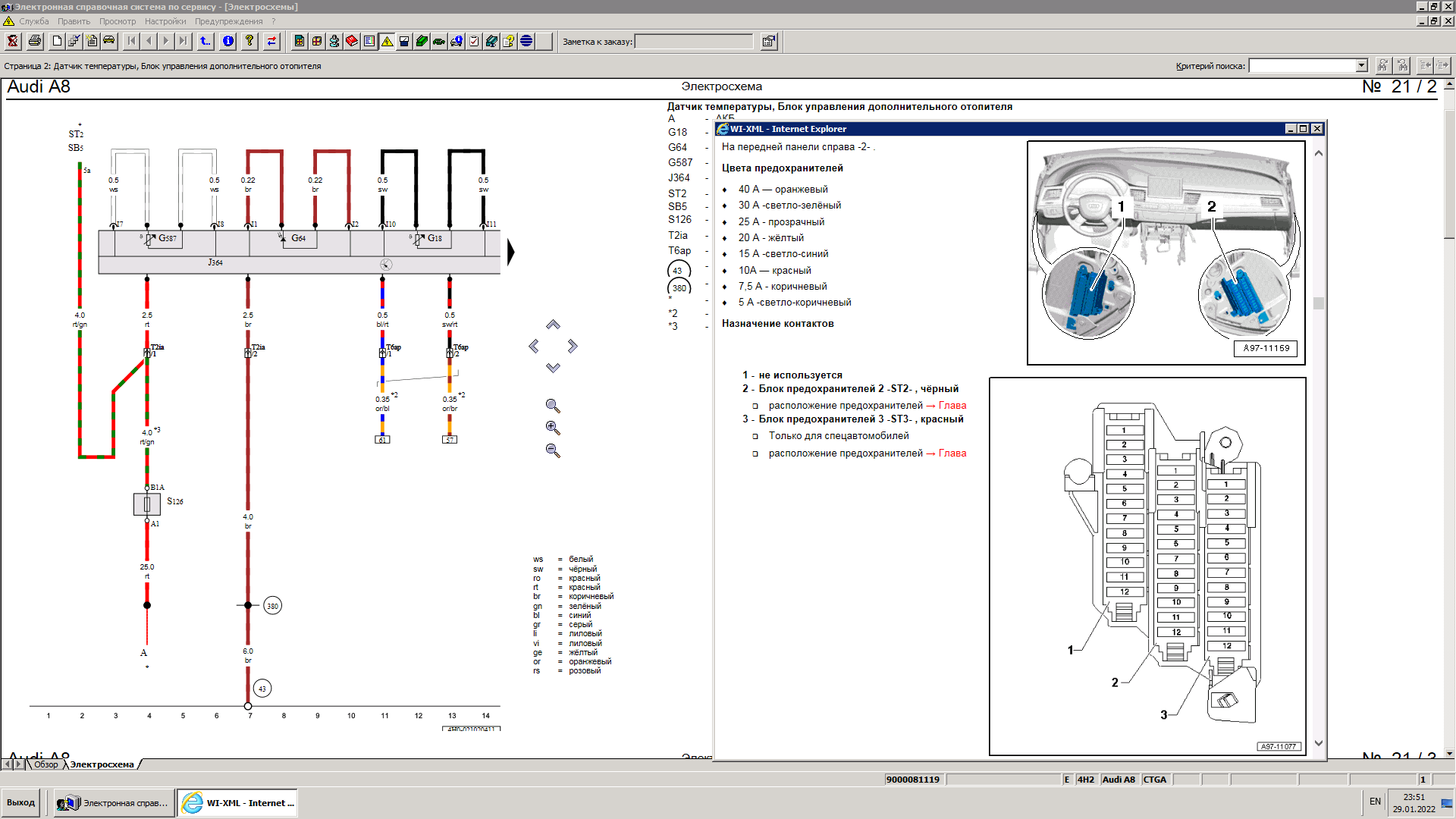The image size is (1456, 819).
Task: Click the pan right arrow on diagram
Action: [573, 346]
